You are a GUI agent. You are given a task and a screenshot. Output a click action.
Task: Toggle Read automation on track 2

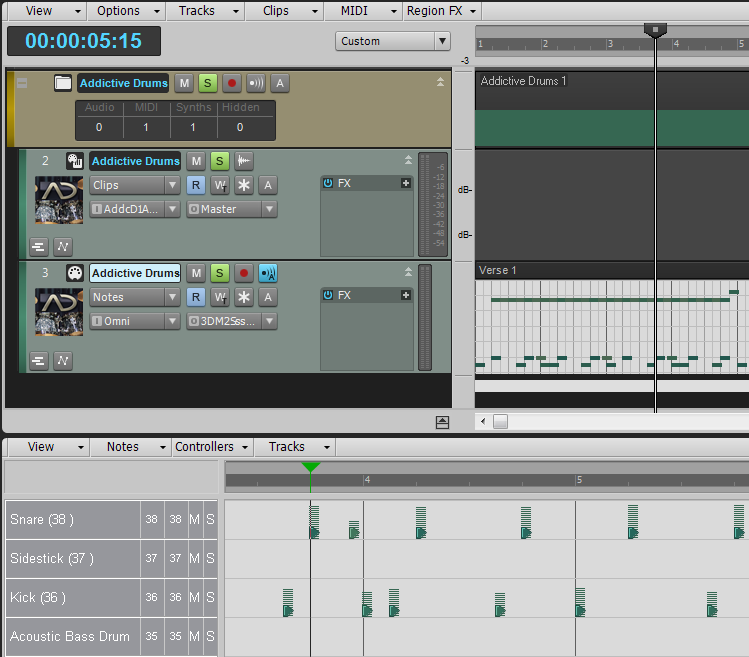[x=196, y=185]
